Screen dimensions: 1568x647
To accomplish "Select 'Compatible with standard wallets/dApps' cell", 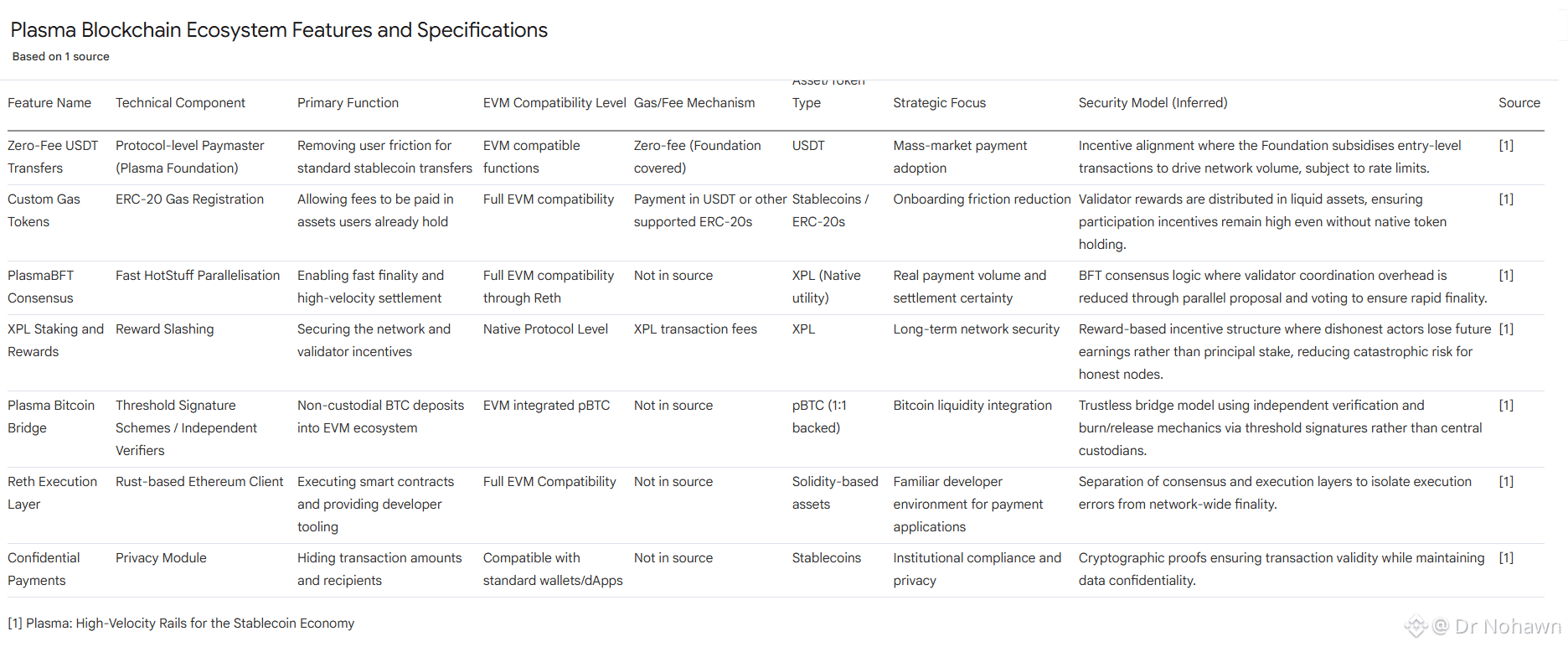I will [553, 569].
